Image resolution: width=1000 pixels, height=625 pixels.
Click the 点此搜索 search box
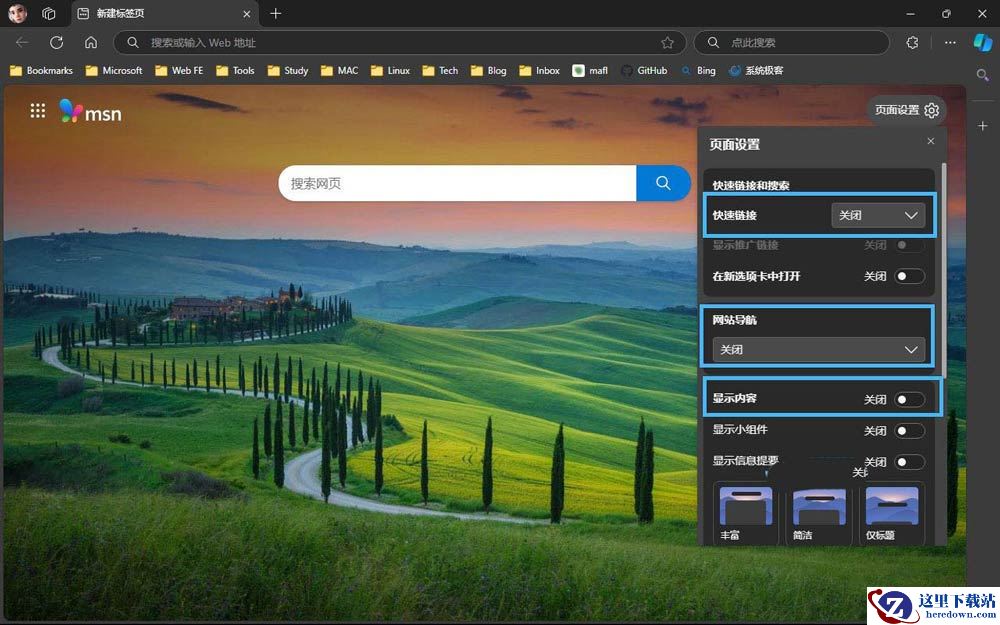791,43
